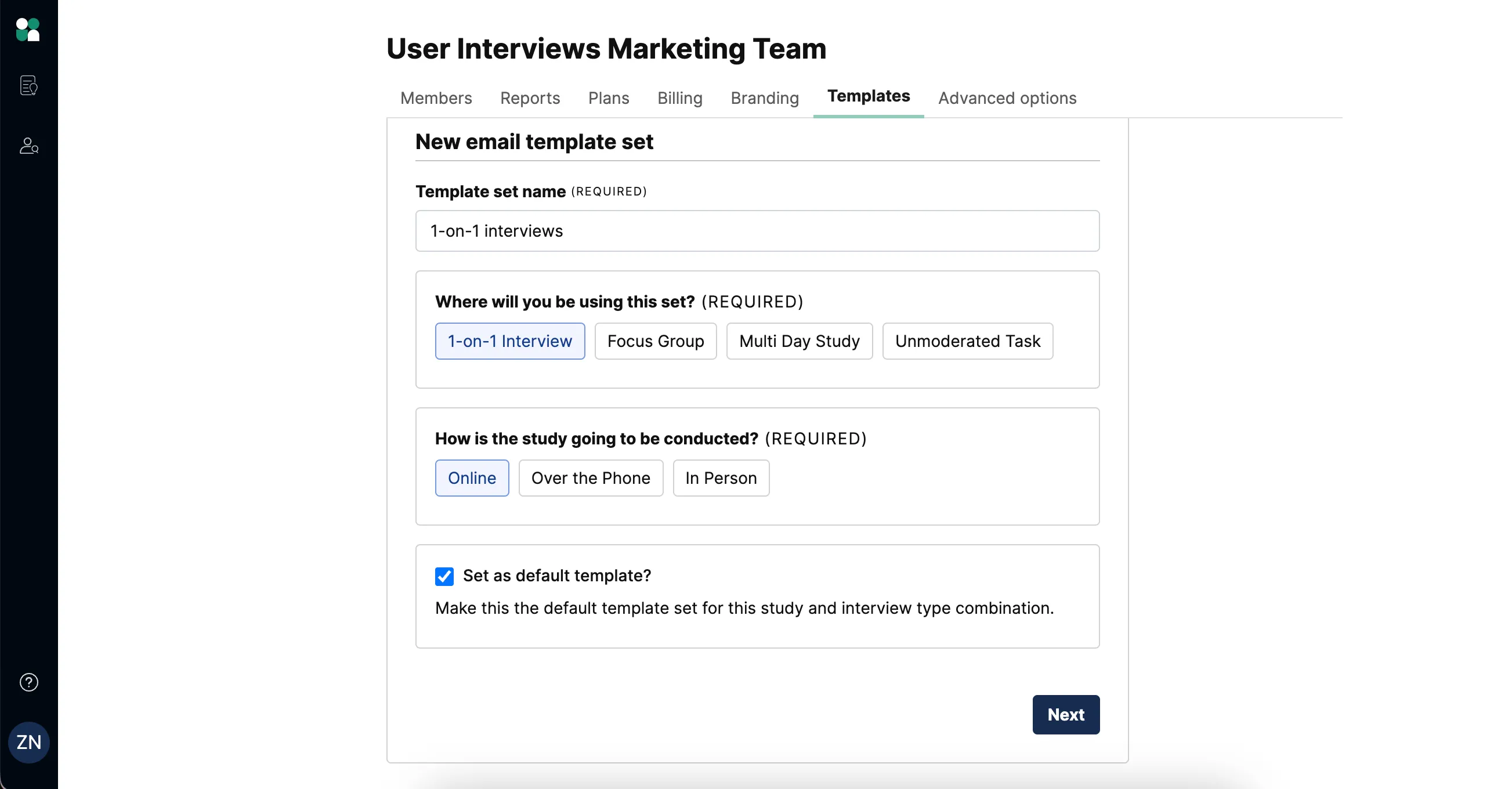Select the Focus Group option
The height and width of the screenshot is (789, 1512).
coord(656,341)
